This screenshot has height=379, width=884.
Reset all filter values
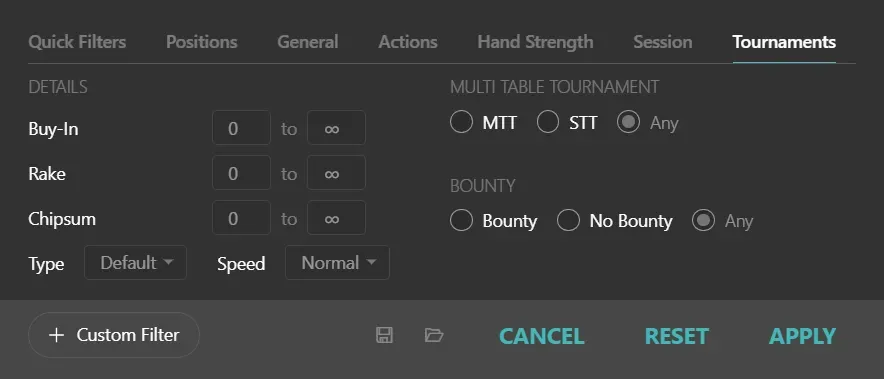click(x=677, y=336)
